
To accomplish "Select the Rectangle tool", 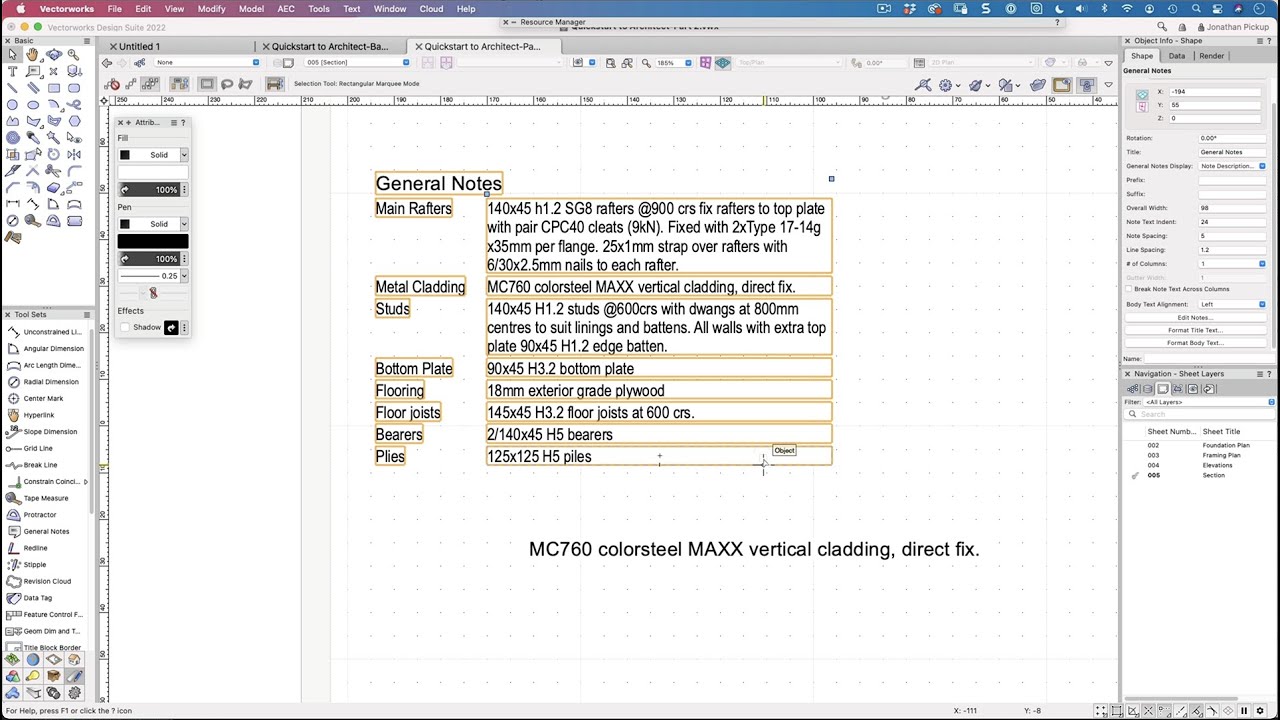I will click(54, 87).
